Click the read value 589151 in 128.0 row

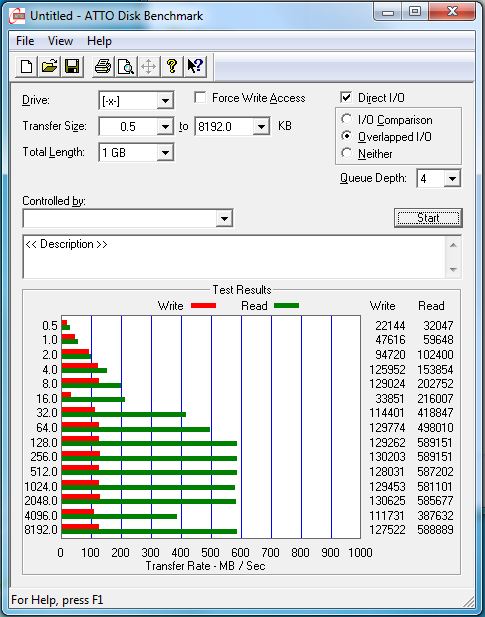tap(435, 443)
